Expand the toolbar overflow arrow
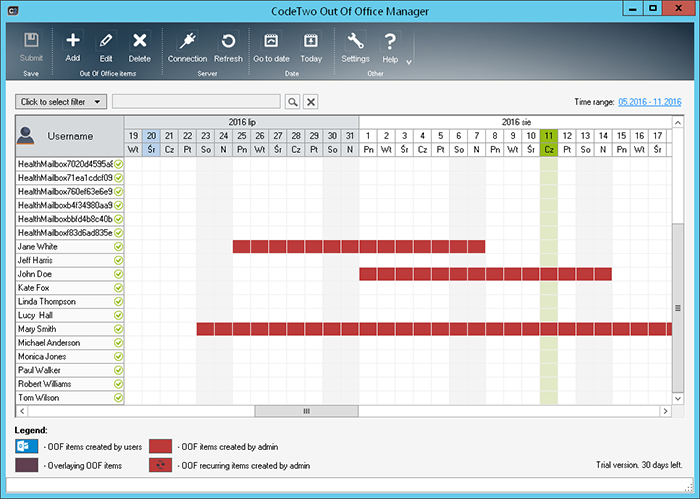This screenshot has height=499, width=700. click(408, 62)
